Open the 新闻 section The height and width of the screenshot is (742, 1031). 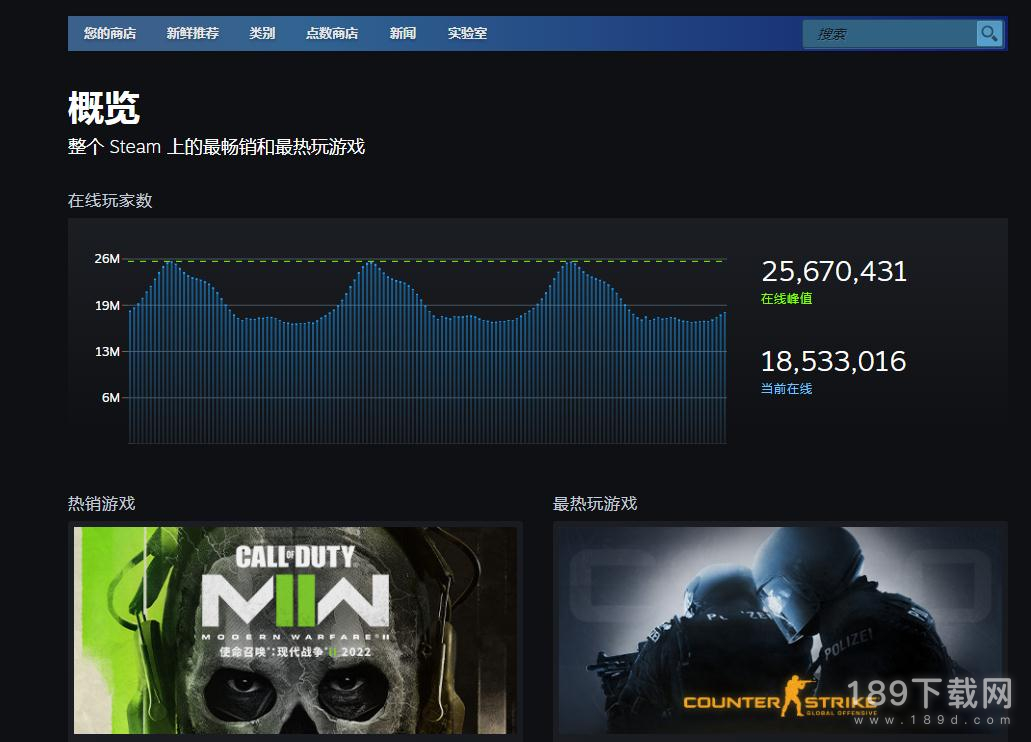(x=402, y=34)
